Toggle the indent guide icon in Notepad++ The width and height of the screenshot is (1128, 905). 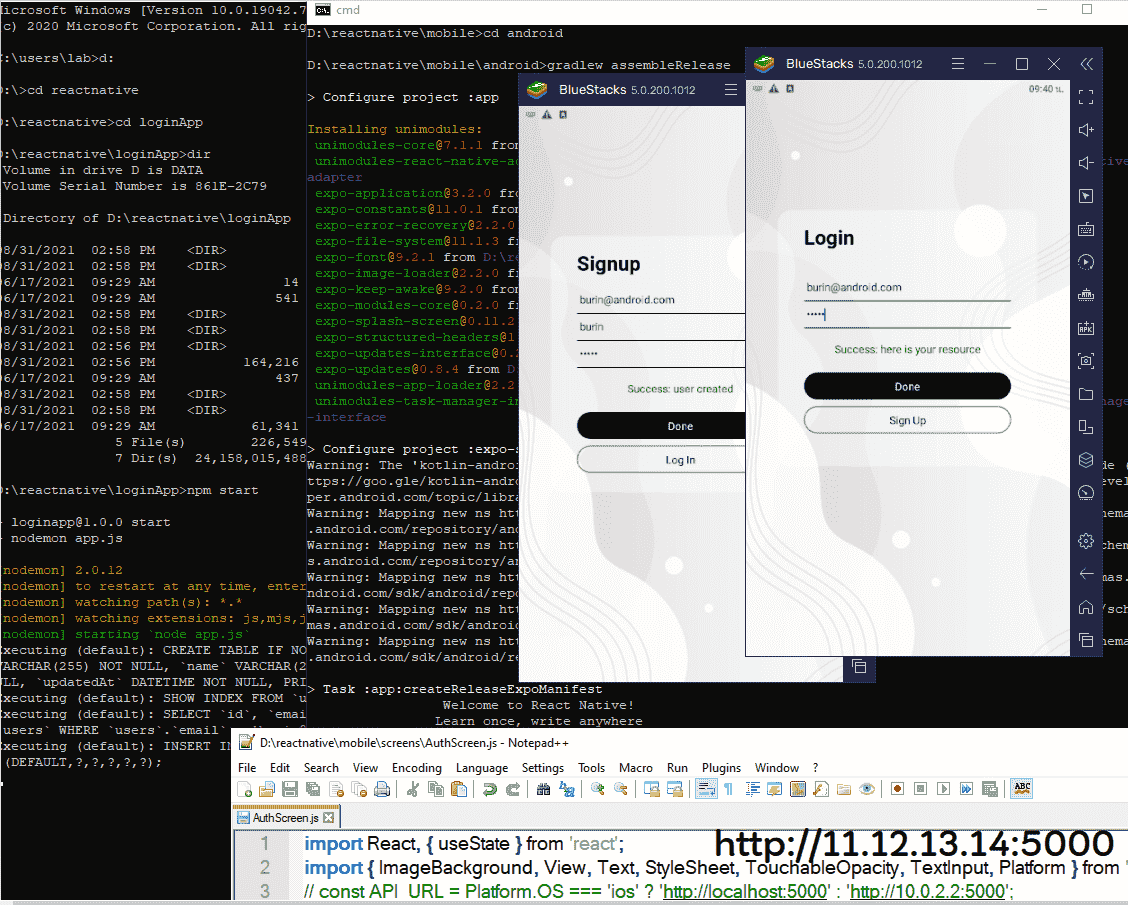pyautogui.click(x=752, y=789)
